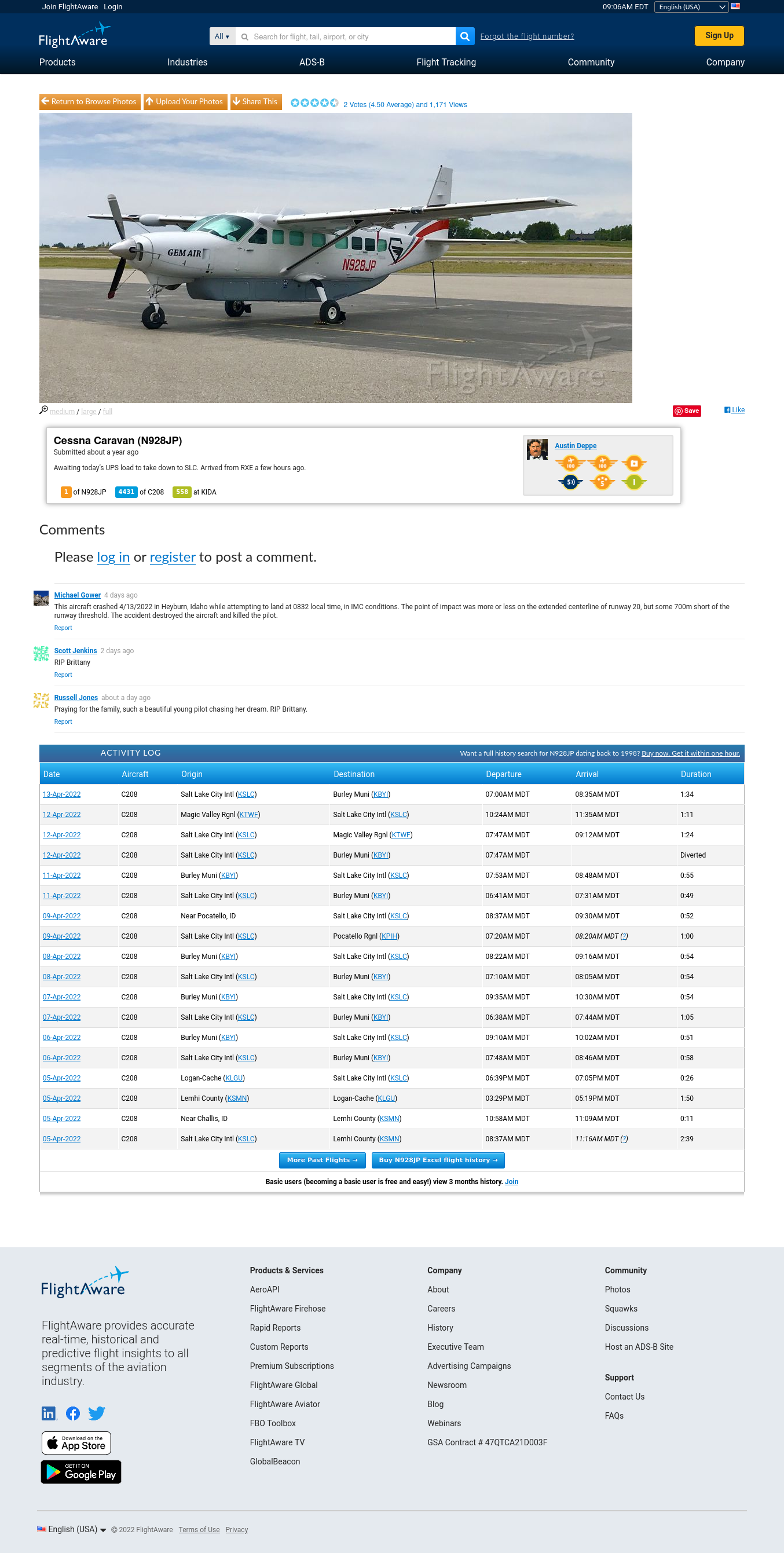Click the register link under Comments
Screen dimensions: 784x1553
click(x=173, y=557)
